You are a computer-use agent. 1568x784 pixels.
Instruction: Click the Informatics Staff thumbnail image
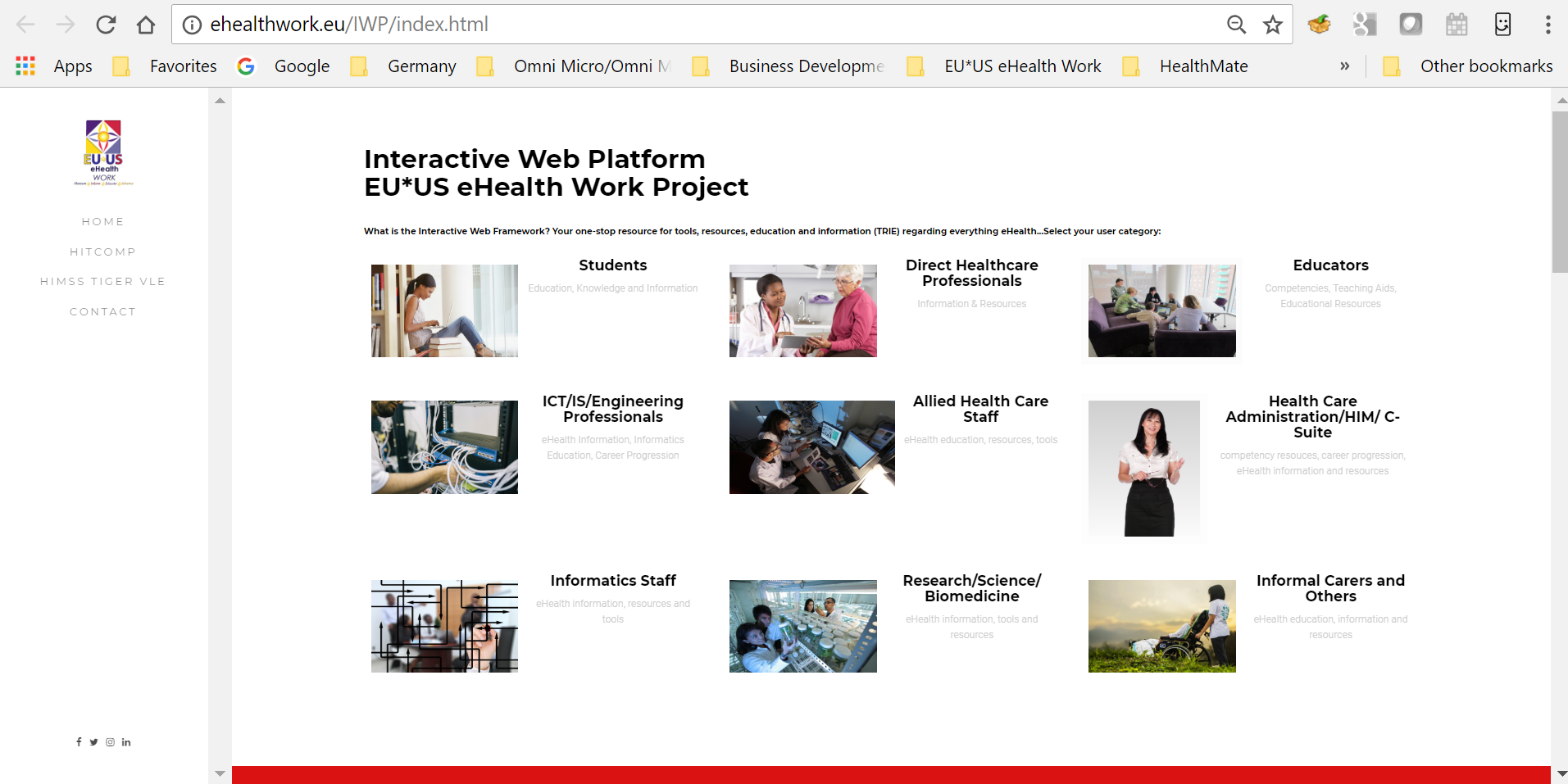tap(444, 626)
